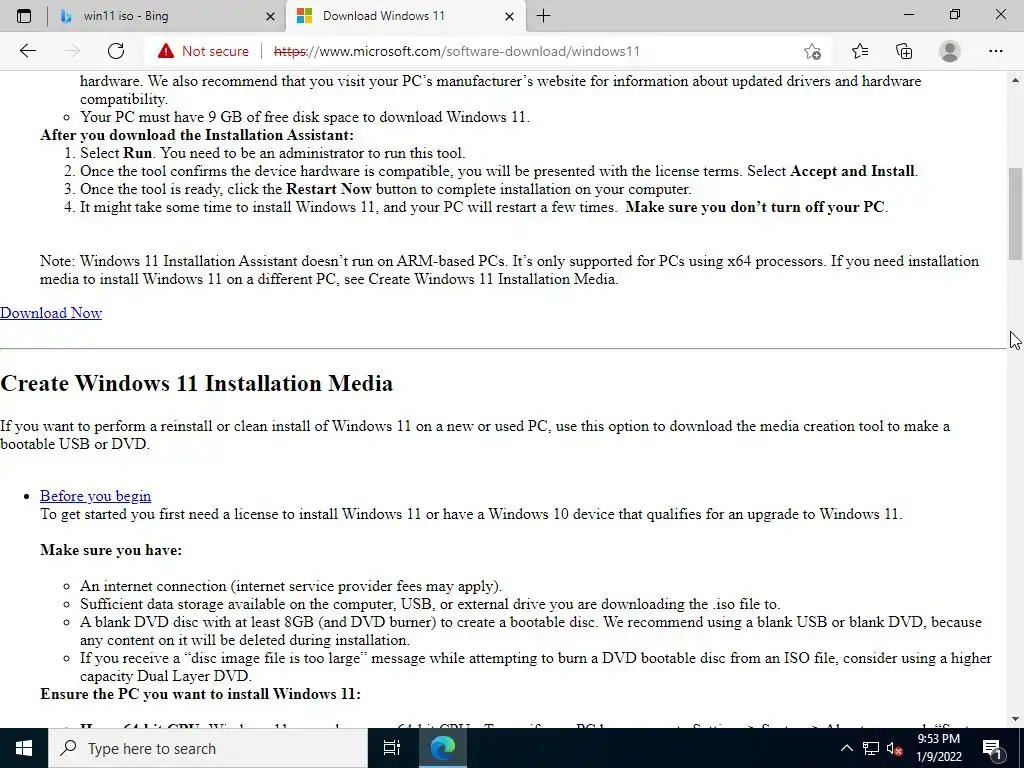Click the vertical scrollbar thumb
The height and width of the screenshot is (768, 1024).
pos(1015,214)
